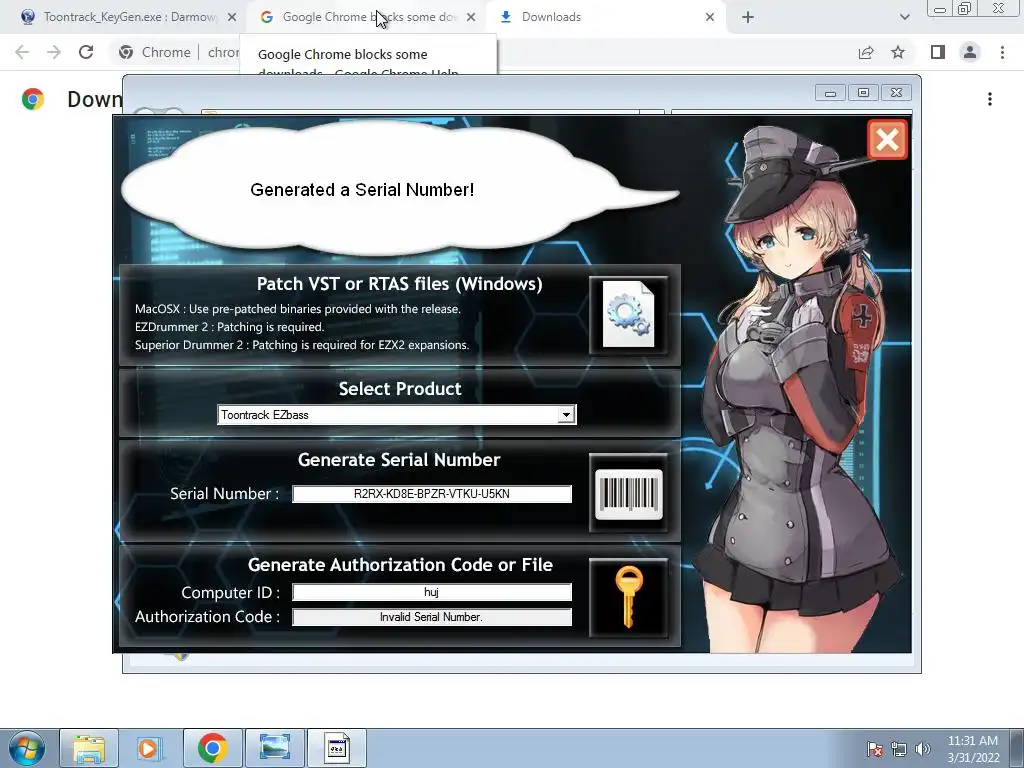
Task: Open a new Chrome tab
Action: pos(748,17)
